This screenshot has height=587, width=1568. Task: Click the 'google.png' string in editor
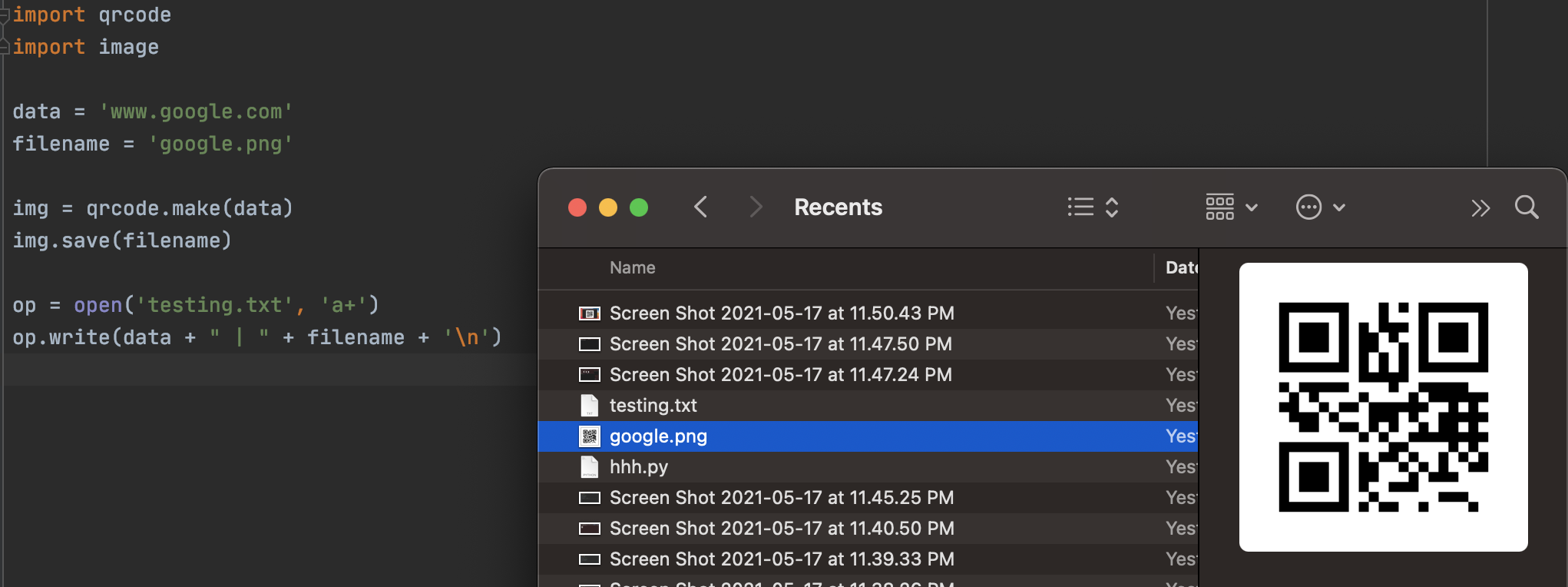pyautogui.click(x=220, y=144)
